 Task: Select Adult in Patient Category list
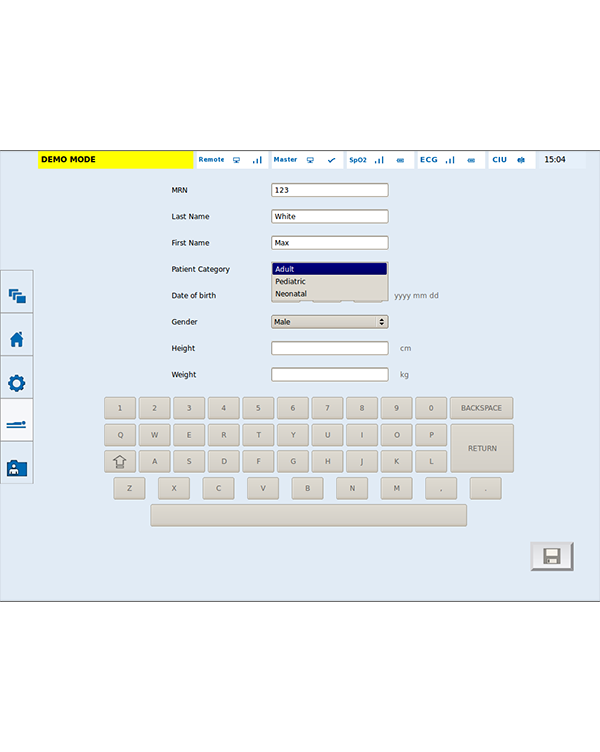[x=329, y=269]
